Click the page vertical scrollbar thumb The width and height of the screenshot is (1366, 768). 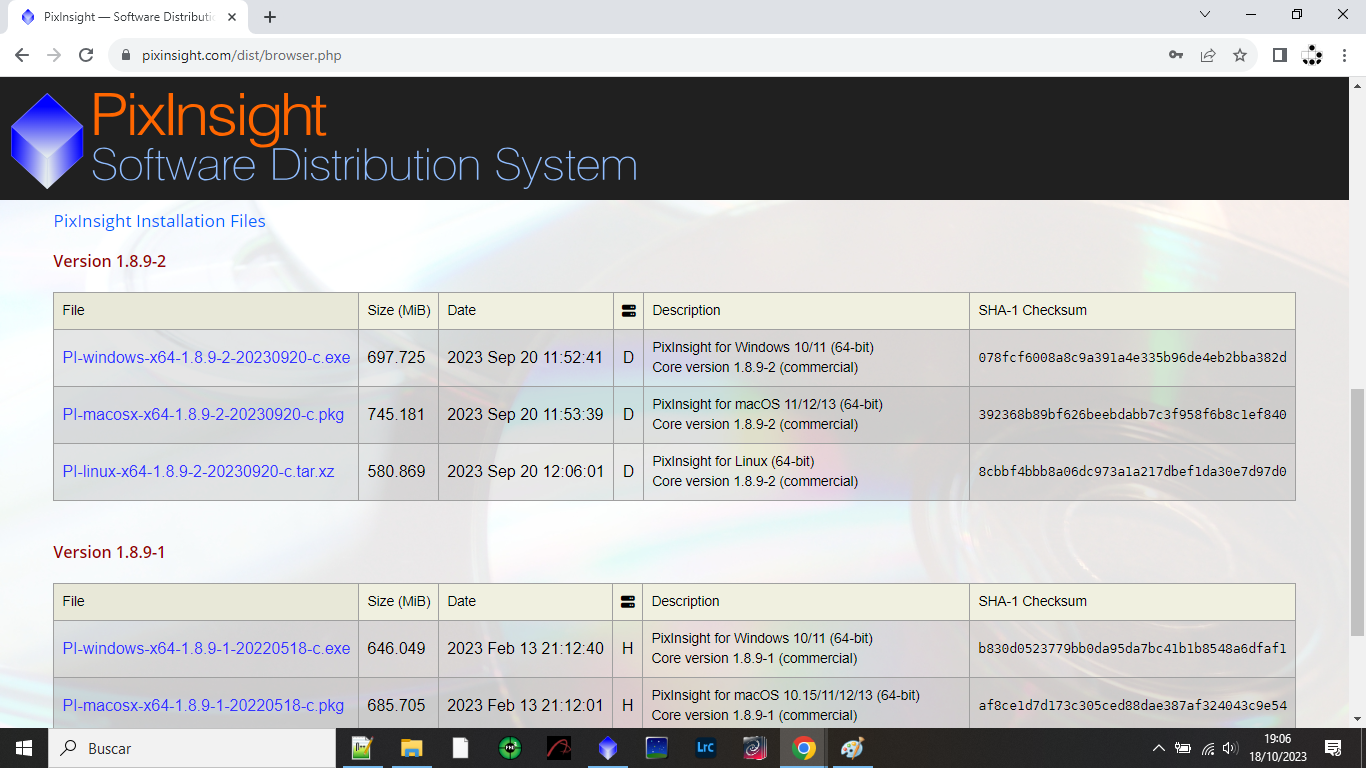click(1357, 512)
